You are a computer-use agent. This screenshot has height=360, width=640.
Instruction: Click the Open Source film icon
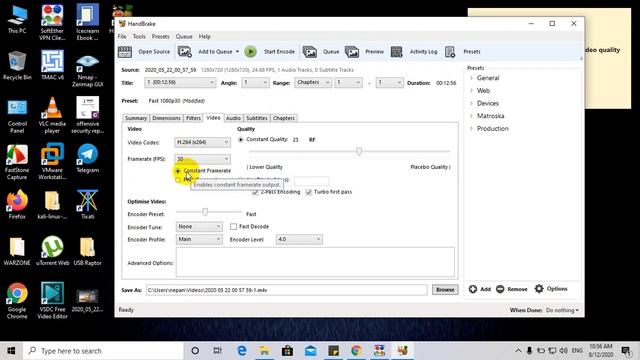[125, 52]
